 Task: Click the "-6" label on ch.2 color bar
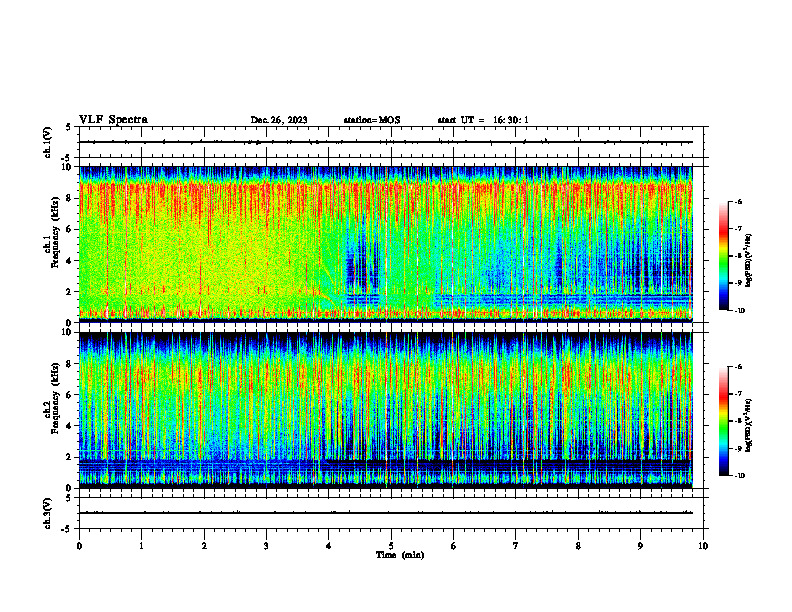tap(739, 367)
